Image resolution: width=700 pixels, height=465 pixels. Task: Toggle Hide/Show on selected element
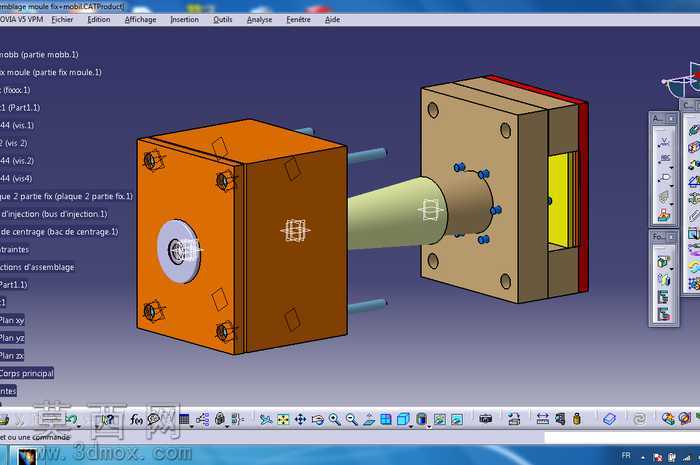coord(440,419)
